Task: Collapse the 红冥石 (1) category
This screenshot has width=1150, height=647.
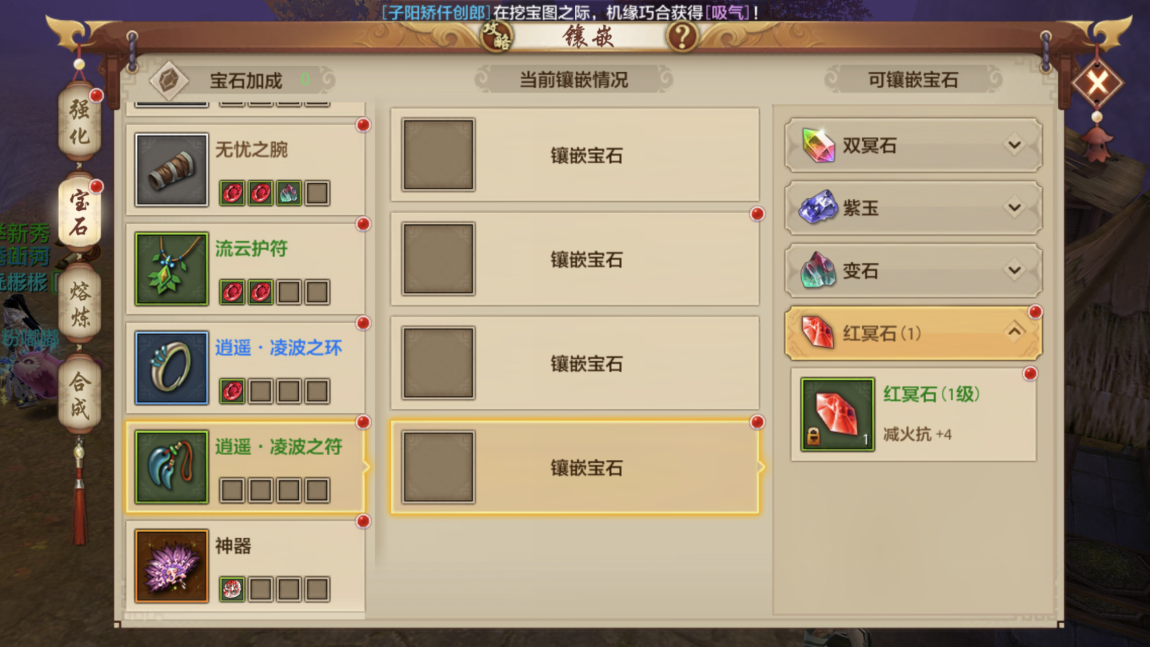Action: (x=913, y=334)
